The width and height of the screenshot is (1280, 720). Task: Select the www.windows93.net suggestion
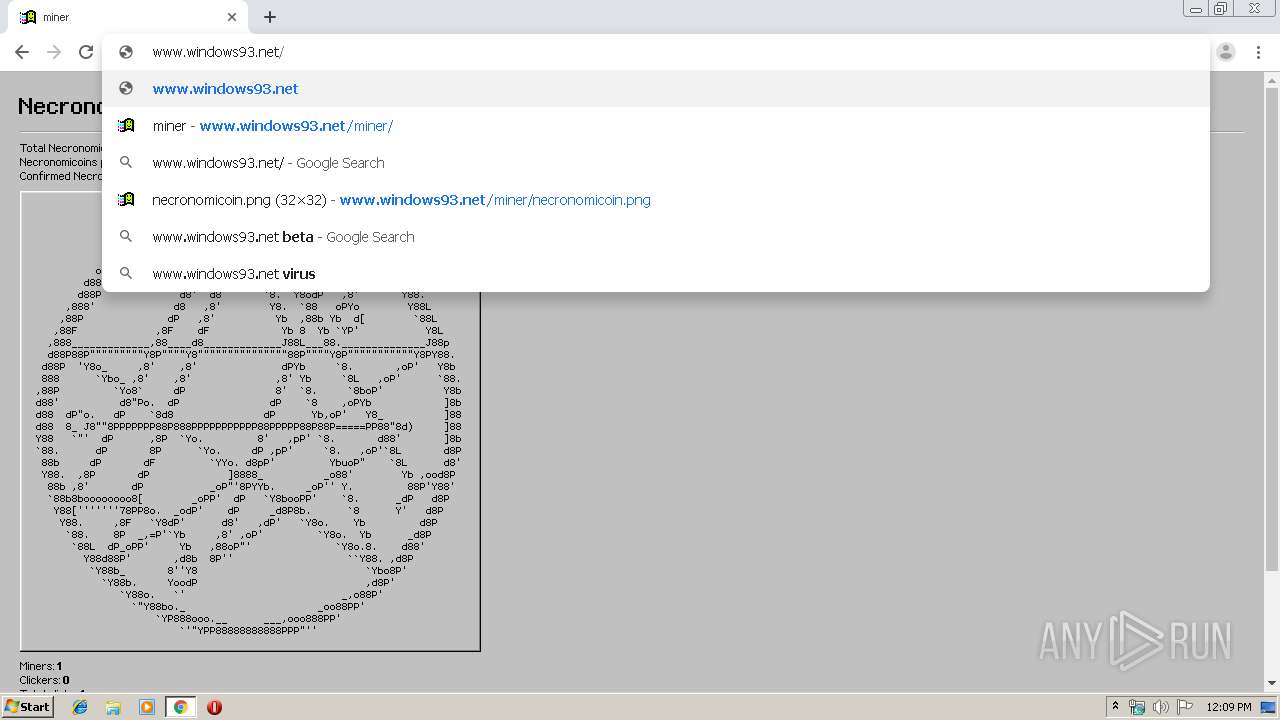(x=655, y=89)
